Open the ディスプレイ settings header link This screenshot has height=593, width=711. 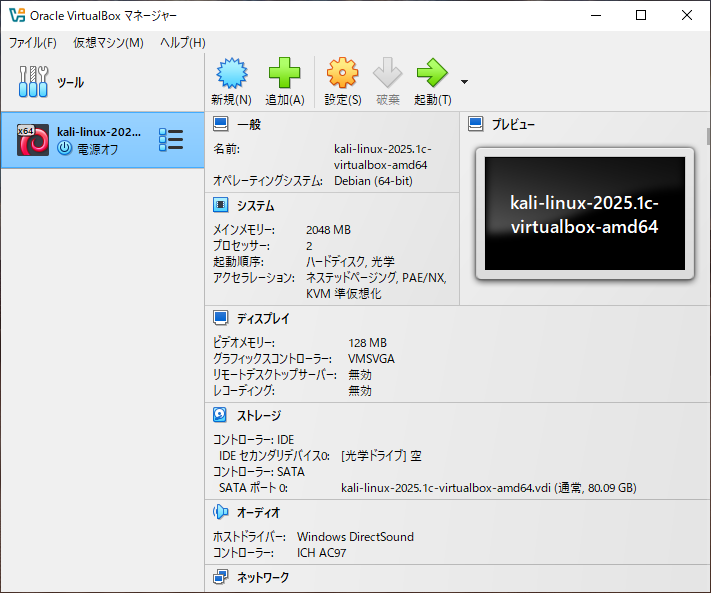pos(263,319)
